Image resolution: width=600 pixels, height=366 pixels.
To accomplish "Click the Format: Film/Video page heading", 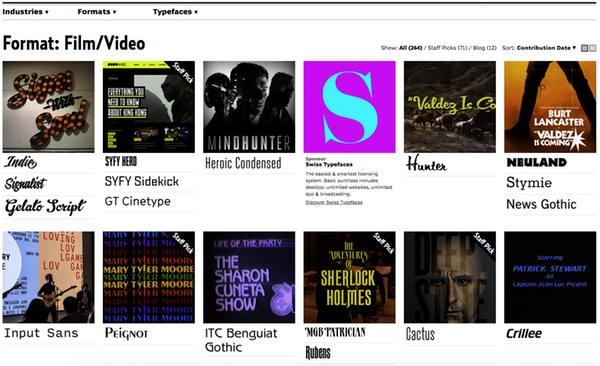I will (74, 43).
